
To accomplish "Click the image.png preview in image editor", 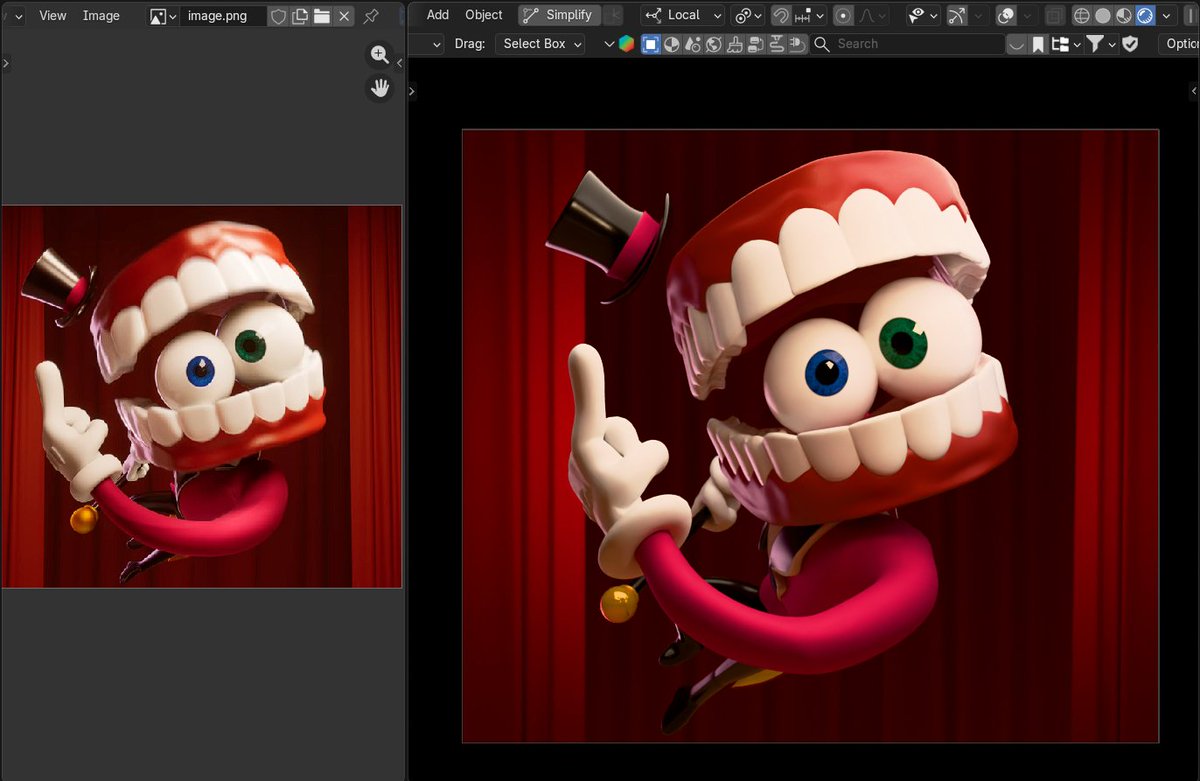I will tap(201, 396).
